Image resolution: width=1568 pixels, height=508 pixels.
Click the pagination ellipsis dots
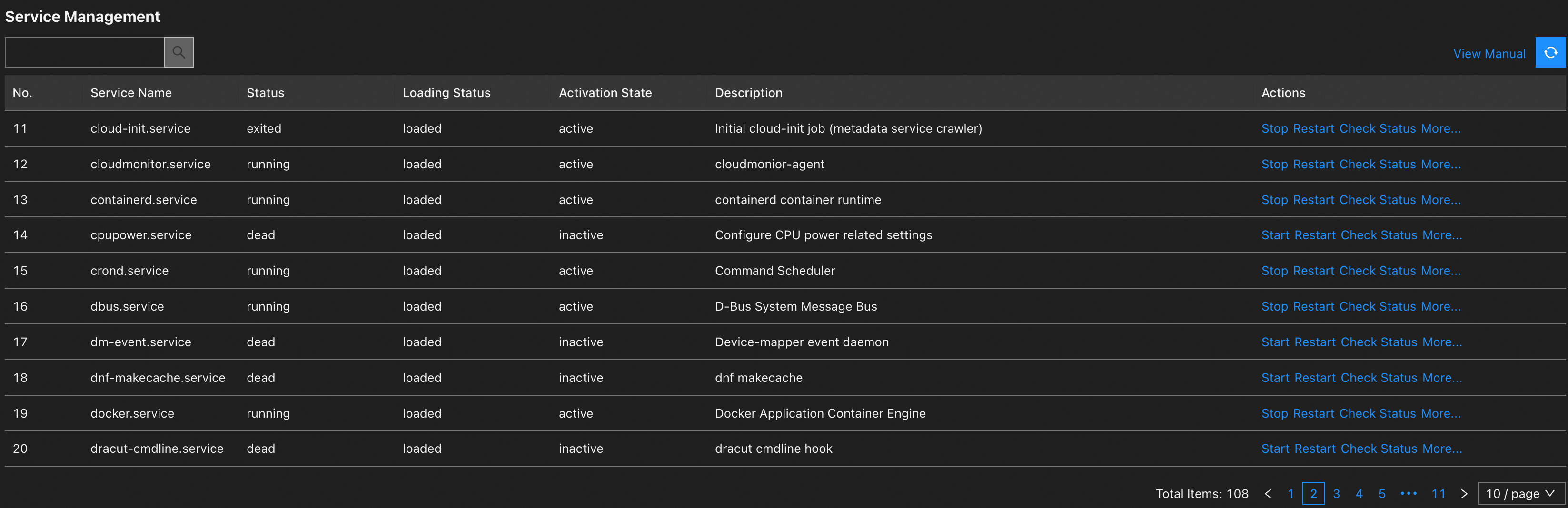pos(1409,493)
